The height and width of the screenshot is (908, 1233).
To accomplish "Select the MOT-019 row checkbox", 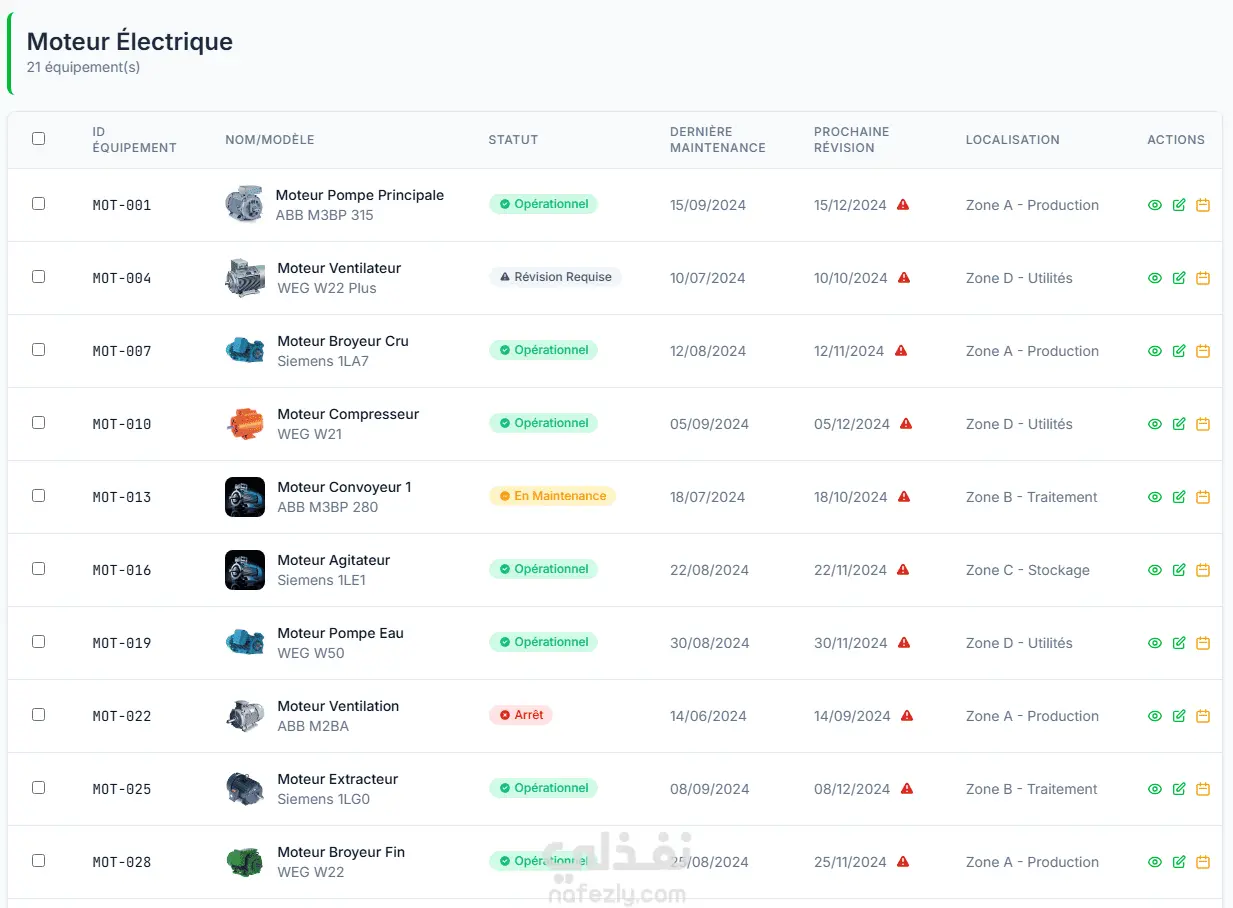I will (x=38, y=641).
